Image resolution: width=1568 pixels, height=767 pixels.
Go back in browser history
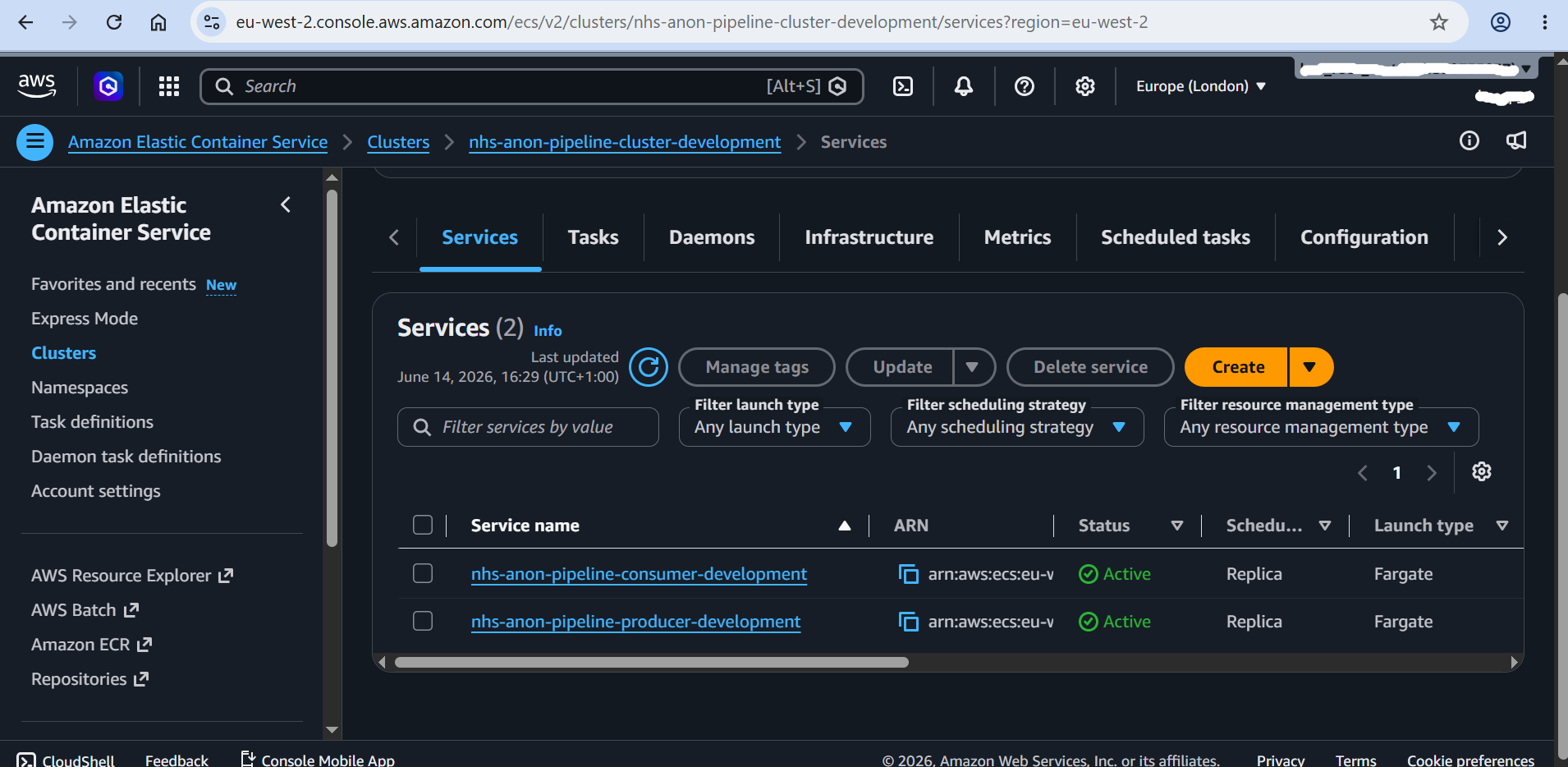coord(25,22)
